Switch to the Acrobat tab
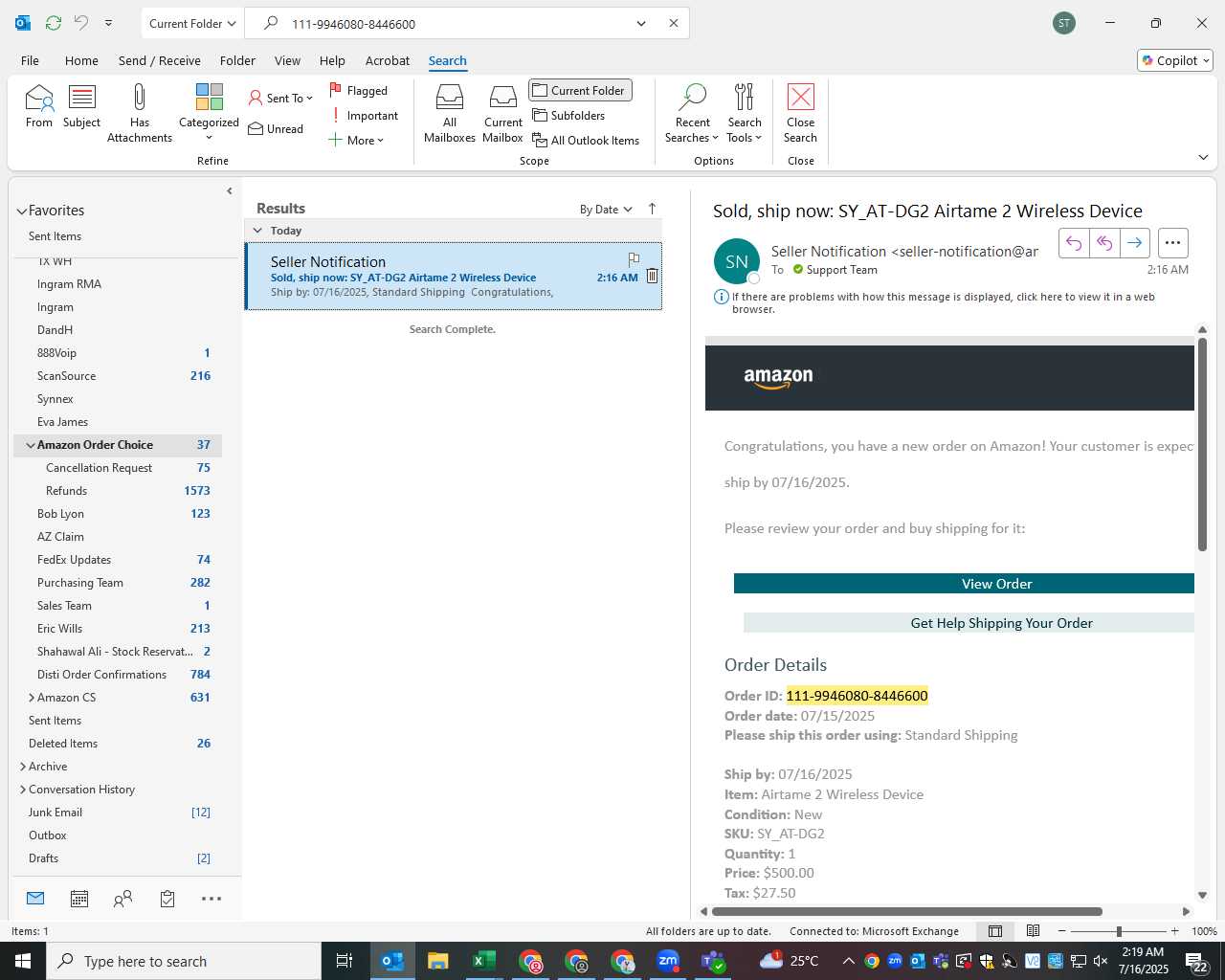 point(388,60)
